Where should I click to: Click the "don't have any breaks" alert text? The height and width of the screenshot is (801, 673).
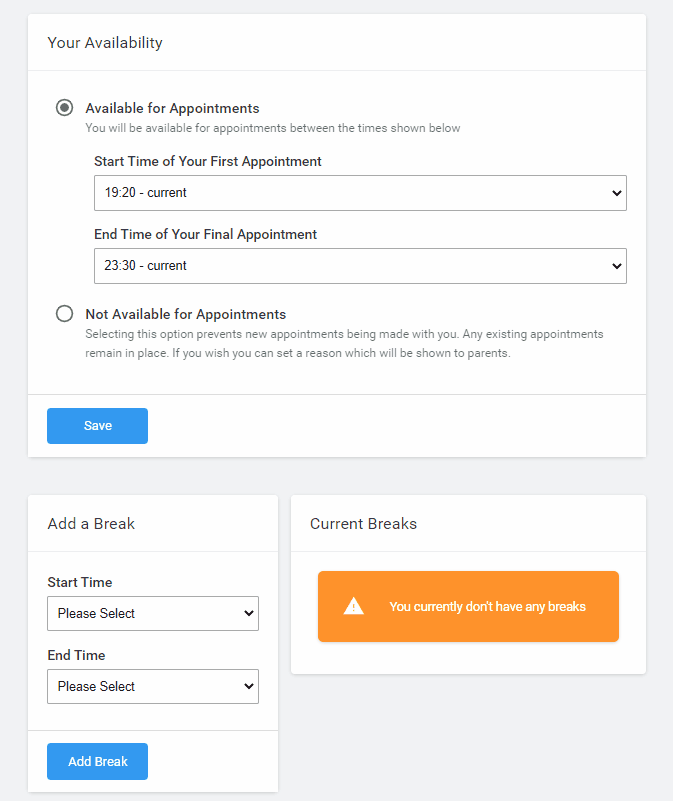[487, 606]
